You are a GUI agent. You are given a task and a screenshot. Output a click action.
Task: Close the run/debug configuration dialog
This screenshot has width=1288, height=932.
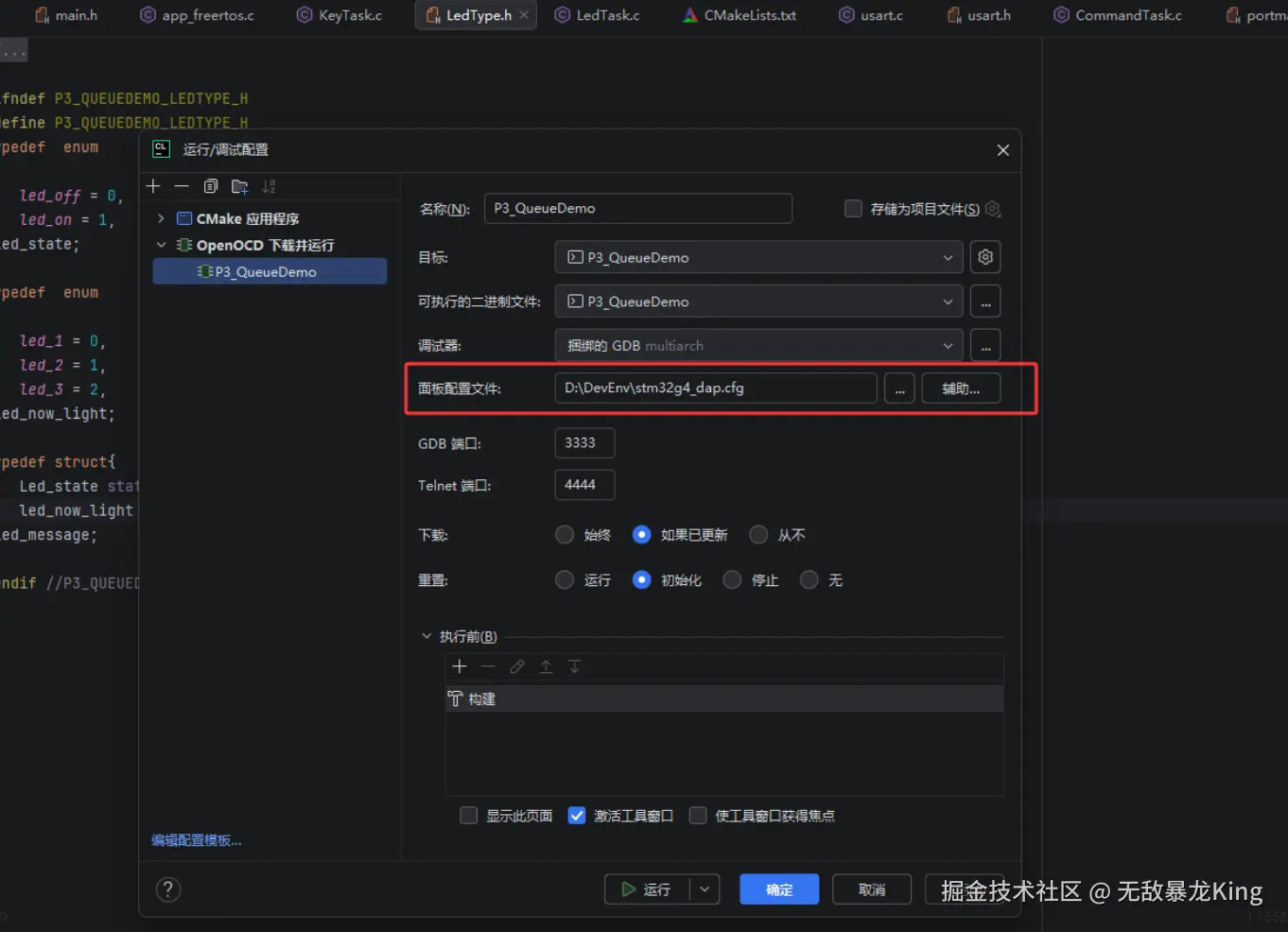[x=1003, y=150]
